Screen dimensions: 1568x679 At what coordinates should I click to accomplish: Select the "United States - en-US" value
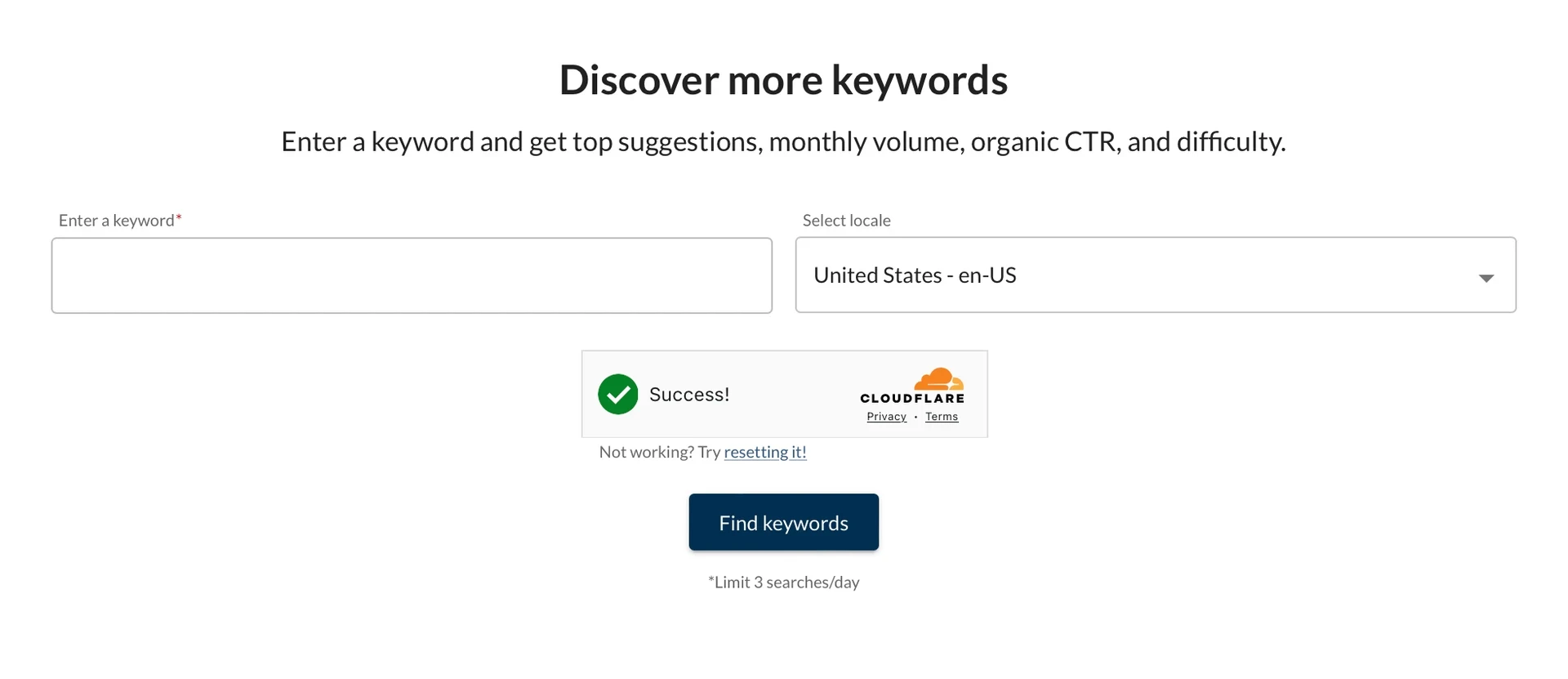tap(915, 275)
